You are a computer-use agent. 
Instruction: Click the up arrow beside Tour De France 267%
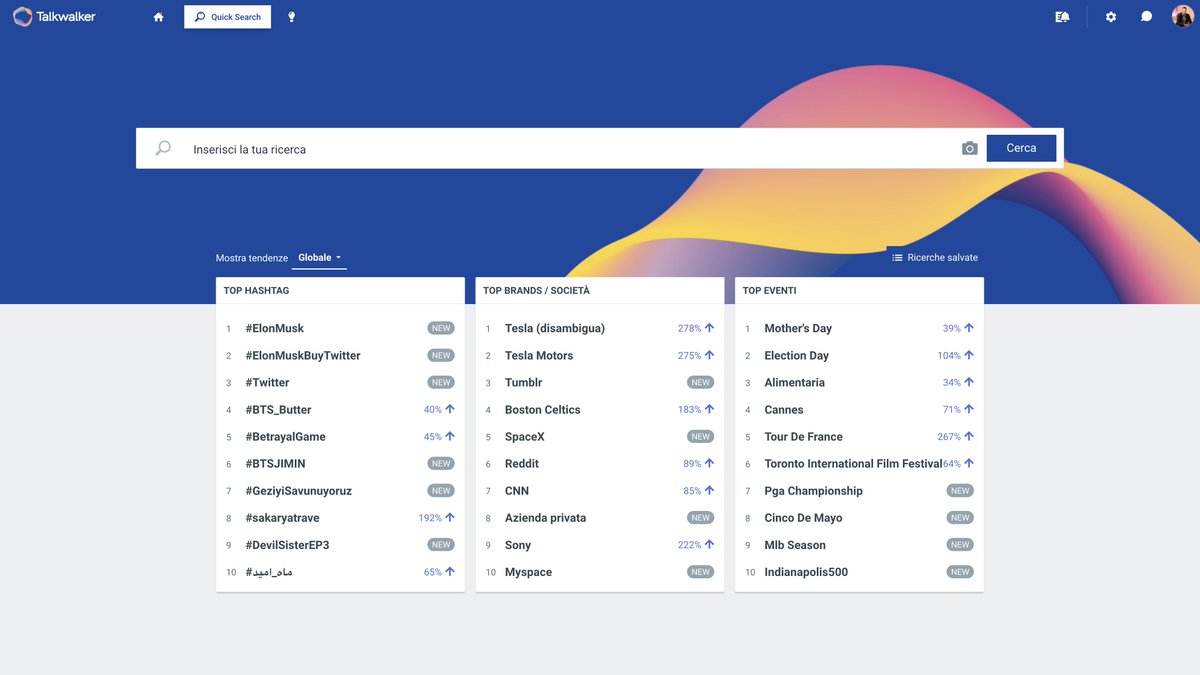coord(969,436)
